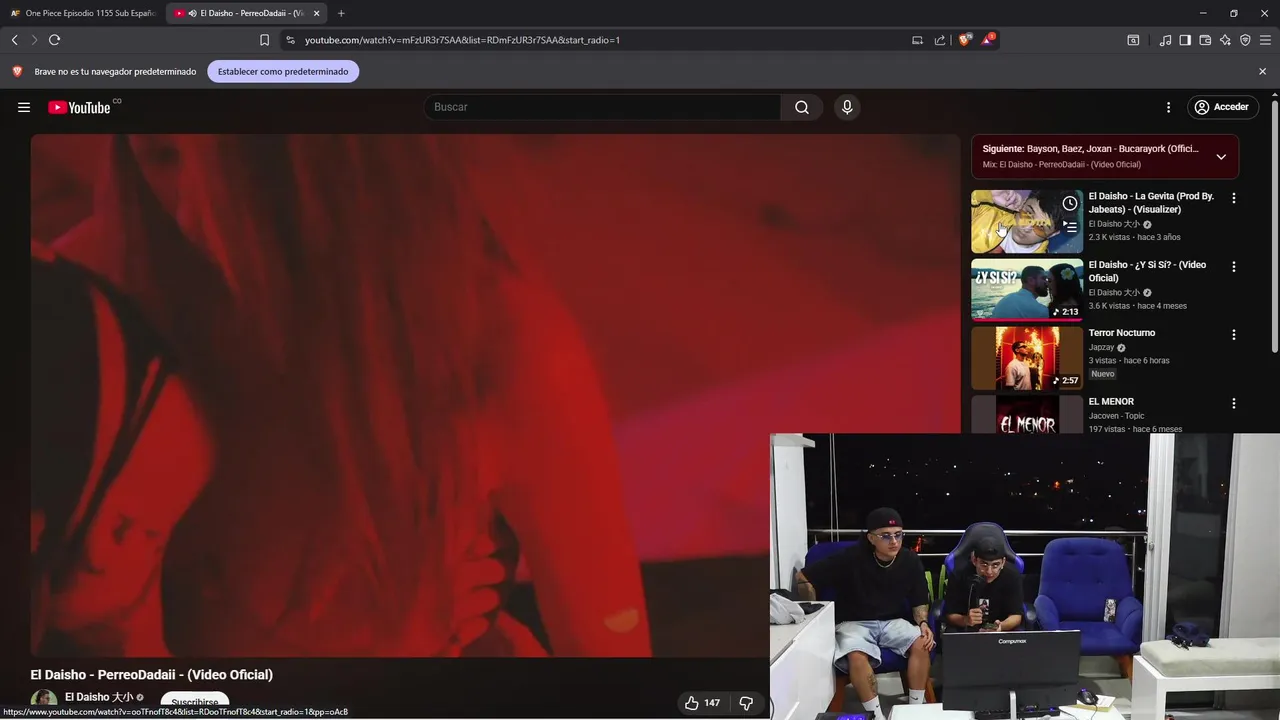This screenshot has width=1280, height=720.
Task: Open a new browser tab
Action: (341, 13)
